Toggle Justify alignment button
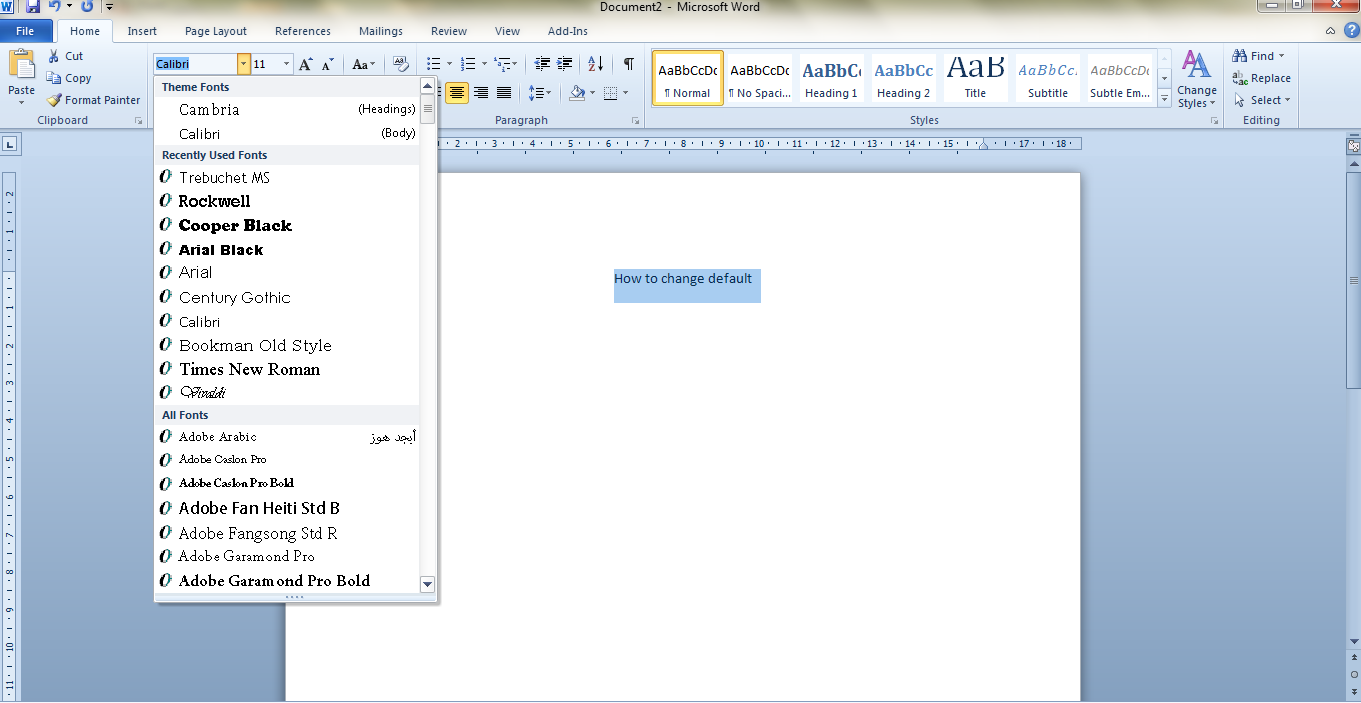Image resolution: width=1361 pixels, height=703 pixels. click(x=504, y=93)
